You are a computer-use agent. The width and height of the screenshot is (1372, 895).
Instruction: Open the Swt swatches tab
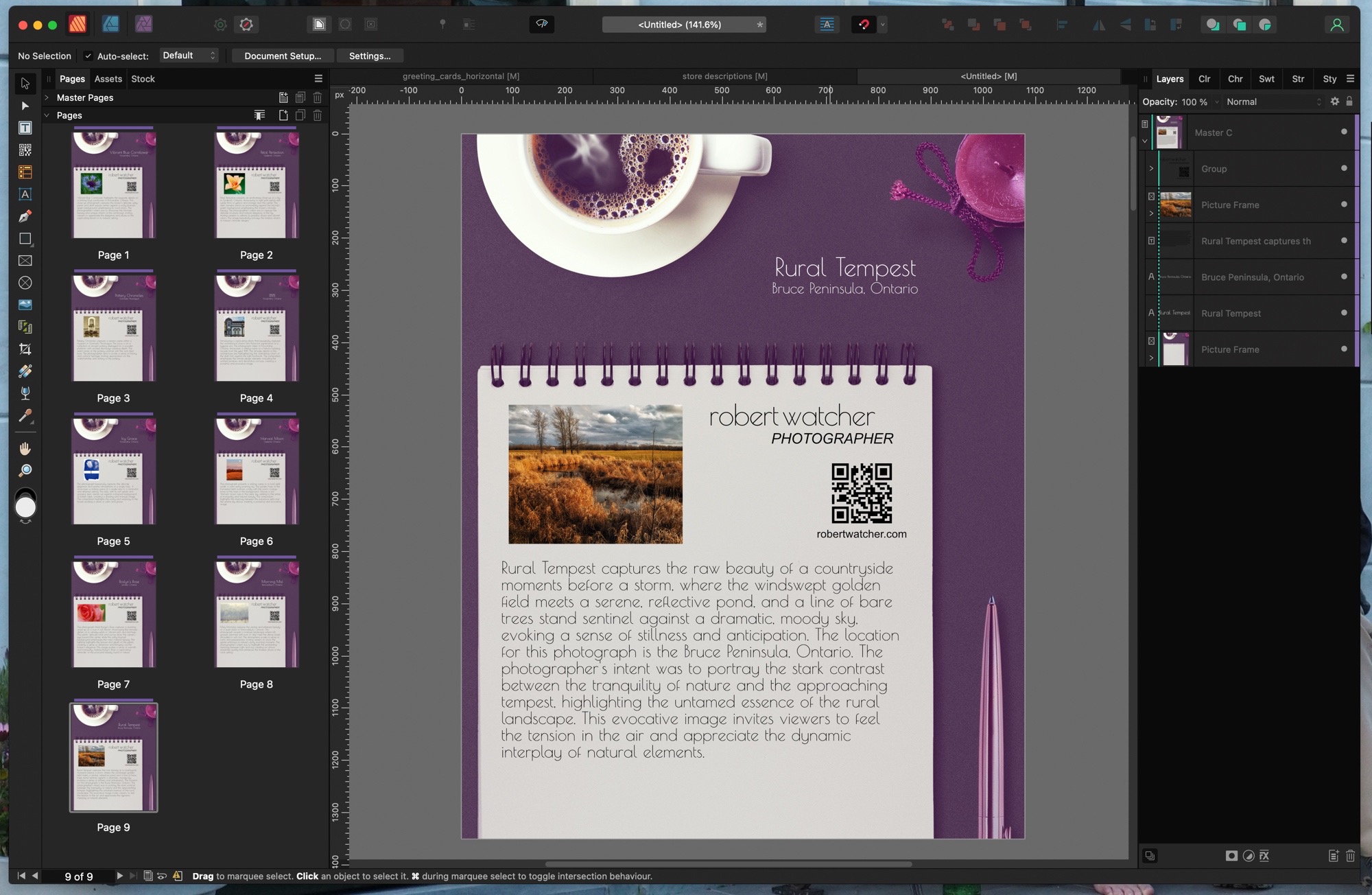click(1266, 79)
